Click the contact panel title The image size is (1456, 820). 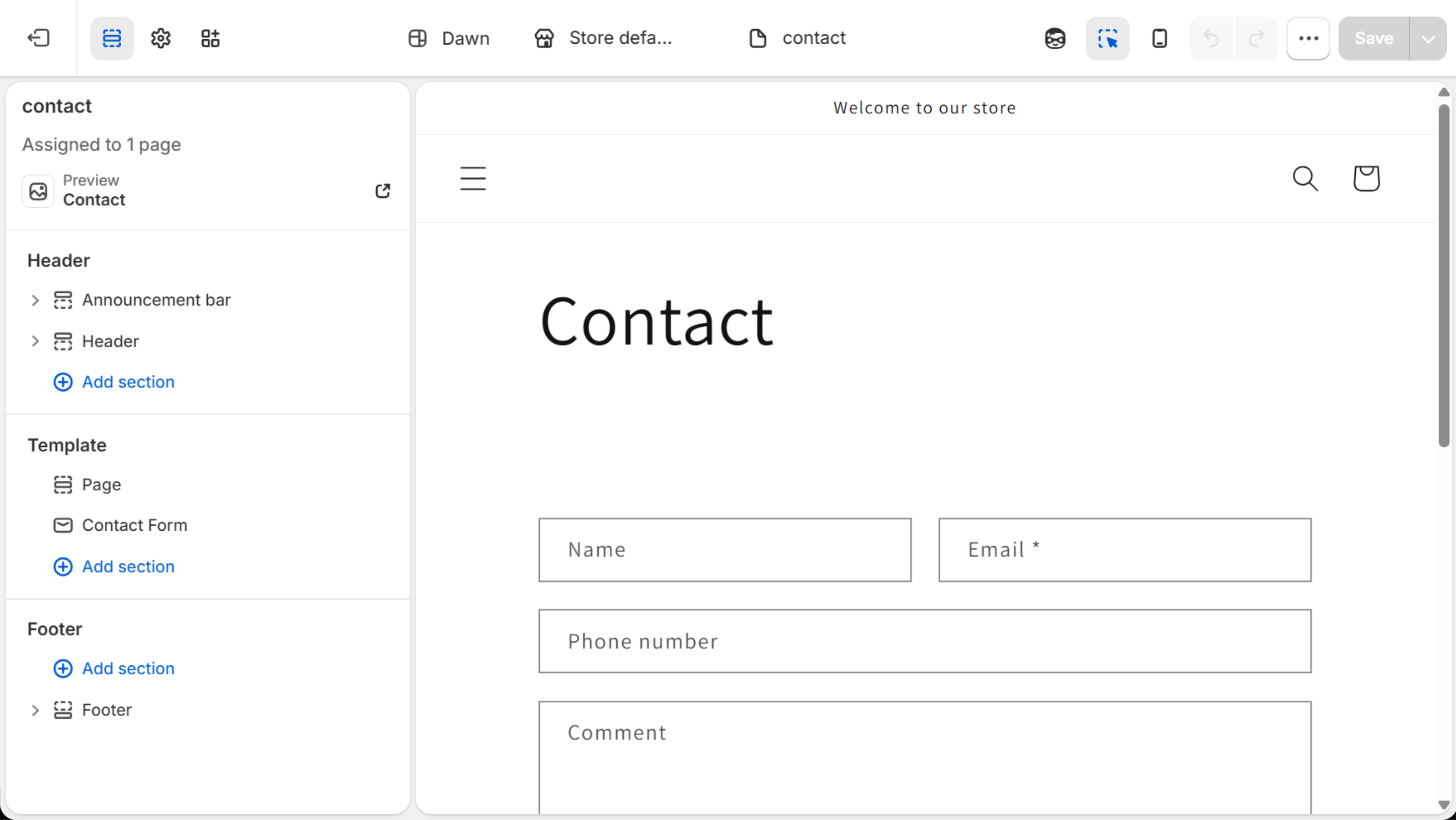point(56,106)
